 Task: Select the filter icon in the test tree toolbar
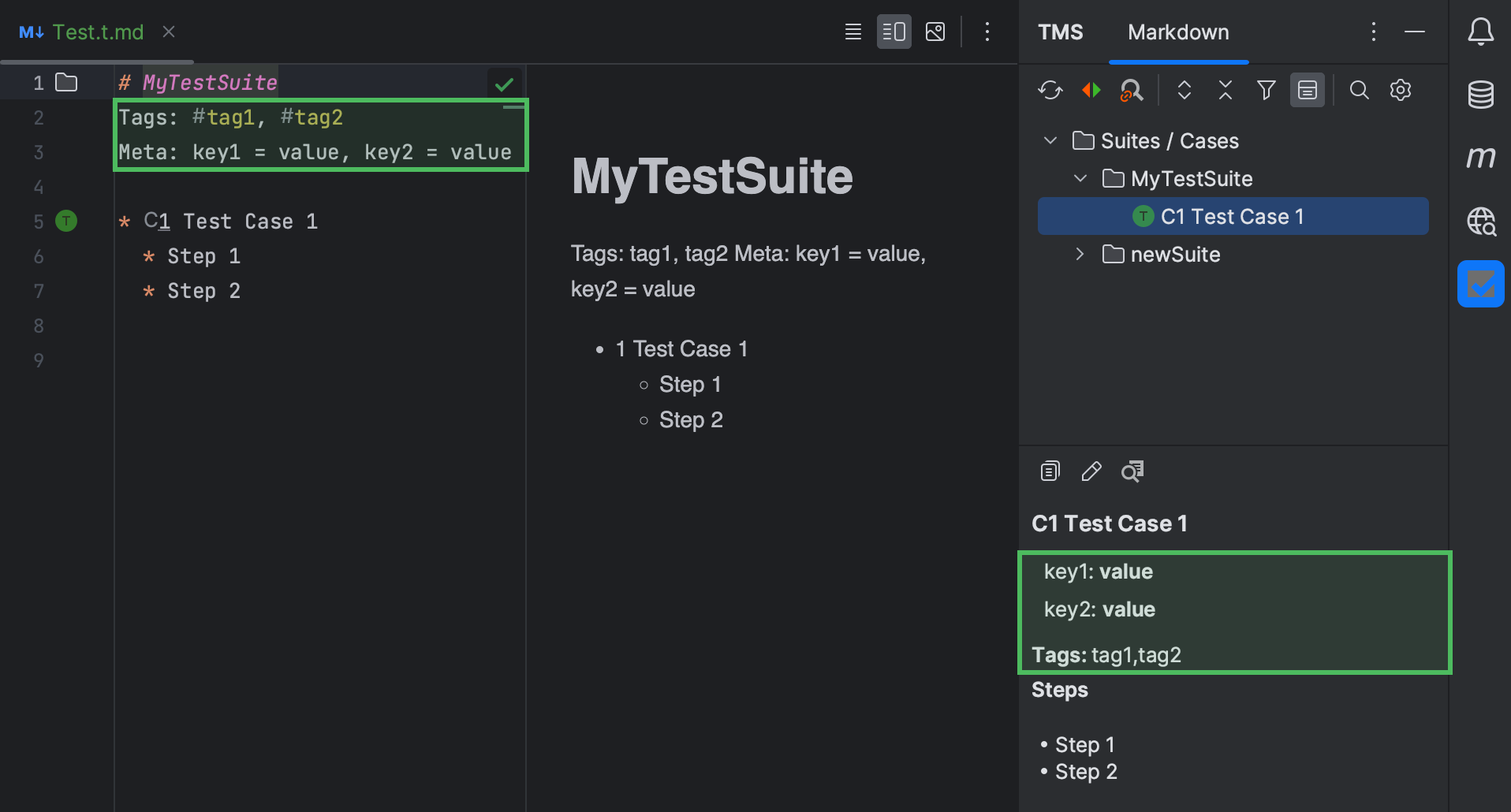coord(1266,90)
